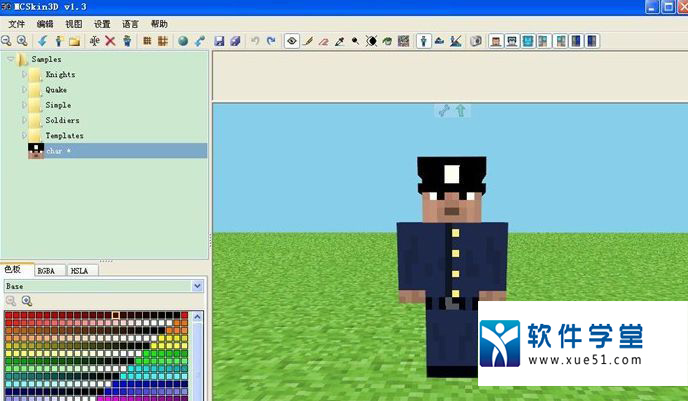Toggle head visibility face icon
The height and width of the screenshot is (401, 688).
pos(496,41)
